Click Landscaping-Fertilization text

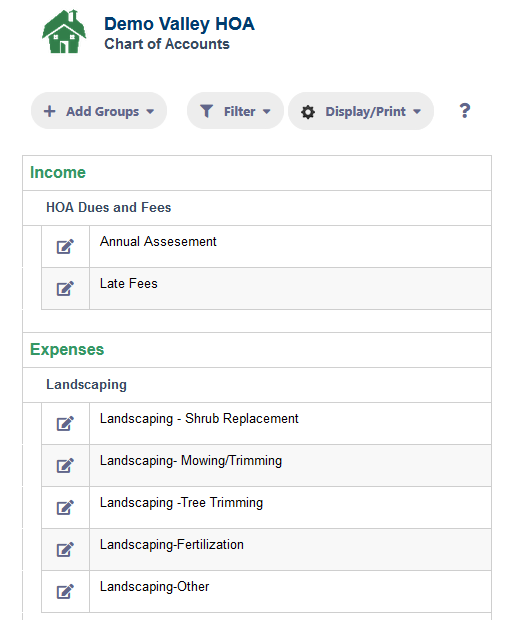tap(172, 544)
